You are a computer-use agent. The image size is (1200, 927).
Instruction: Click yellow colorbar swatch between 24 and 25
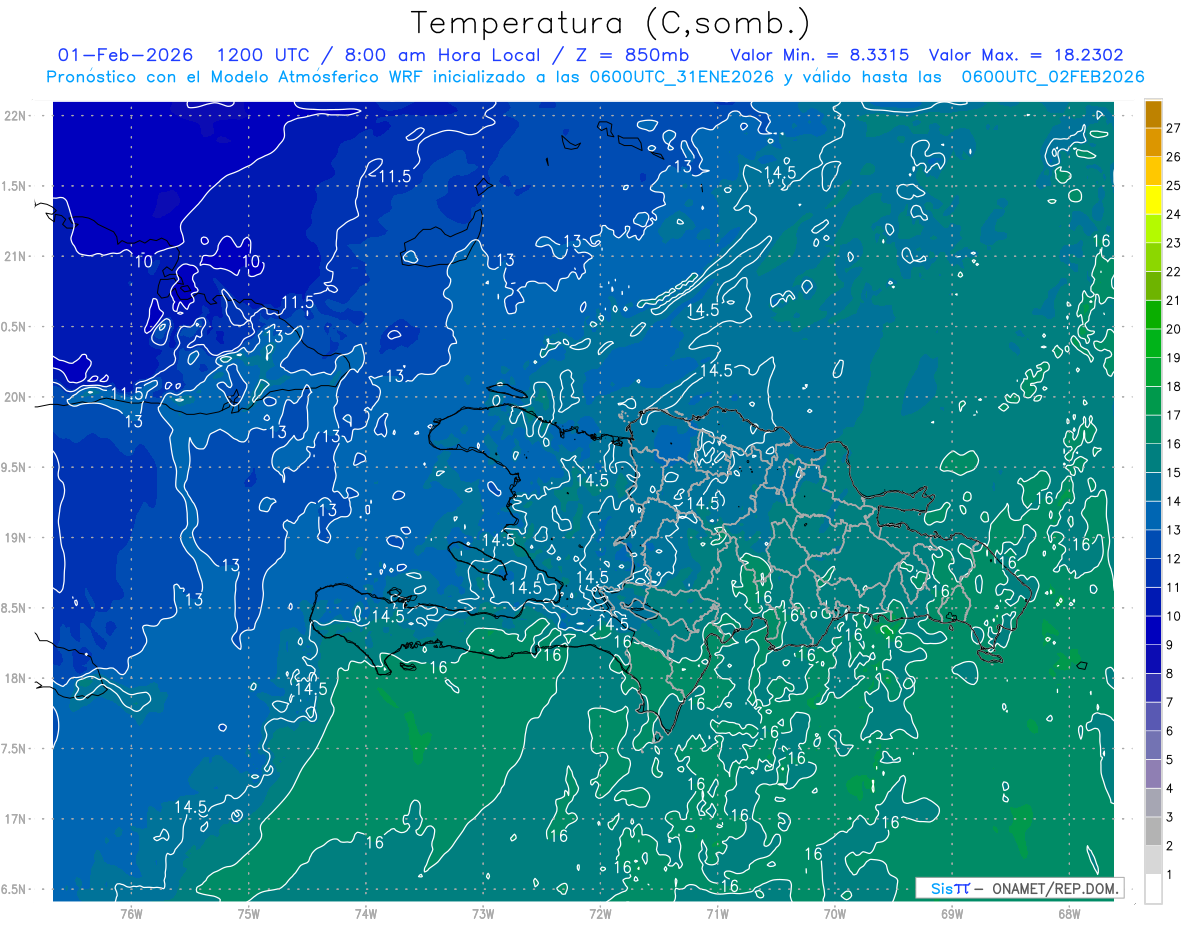[x=1153, y=201]
